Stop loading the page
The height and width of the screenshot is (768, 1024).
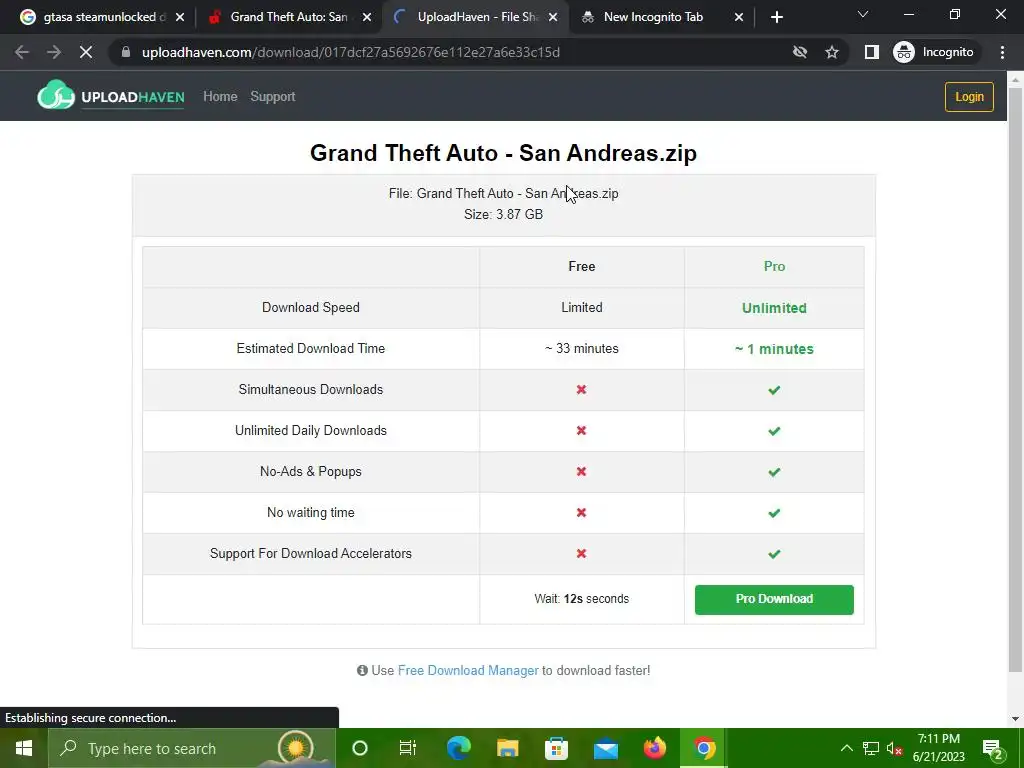[86, 52]
